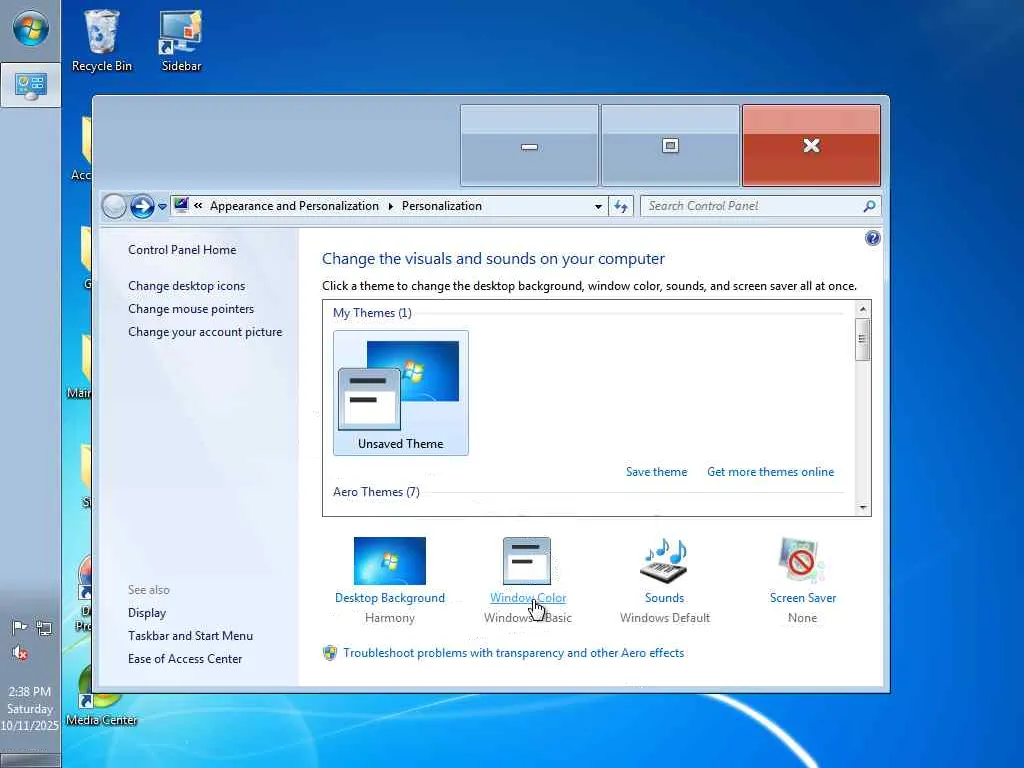Click Get more themes online
Viewport: 1024px width, 768px height.
point(771,472)
